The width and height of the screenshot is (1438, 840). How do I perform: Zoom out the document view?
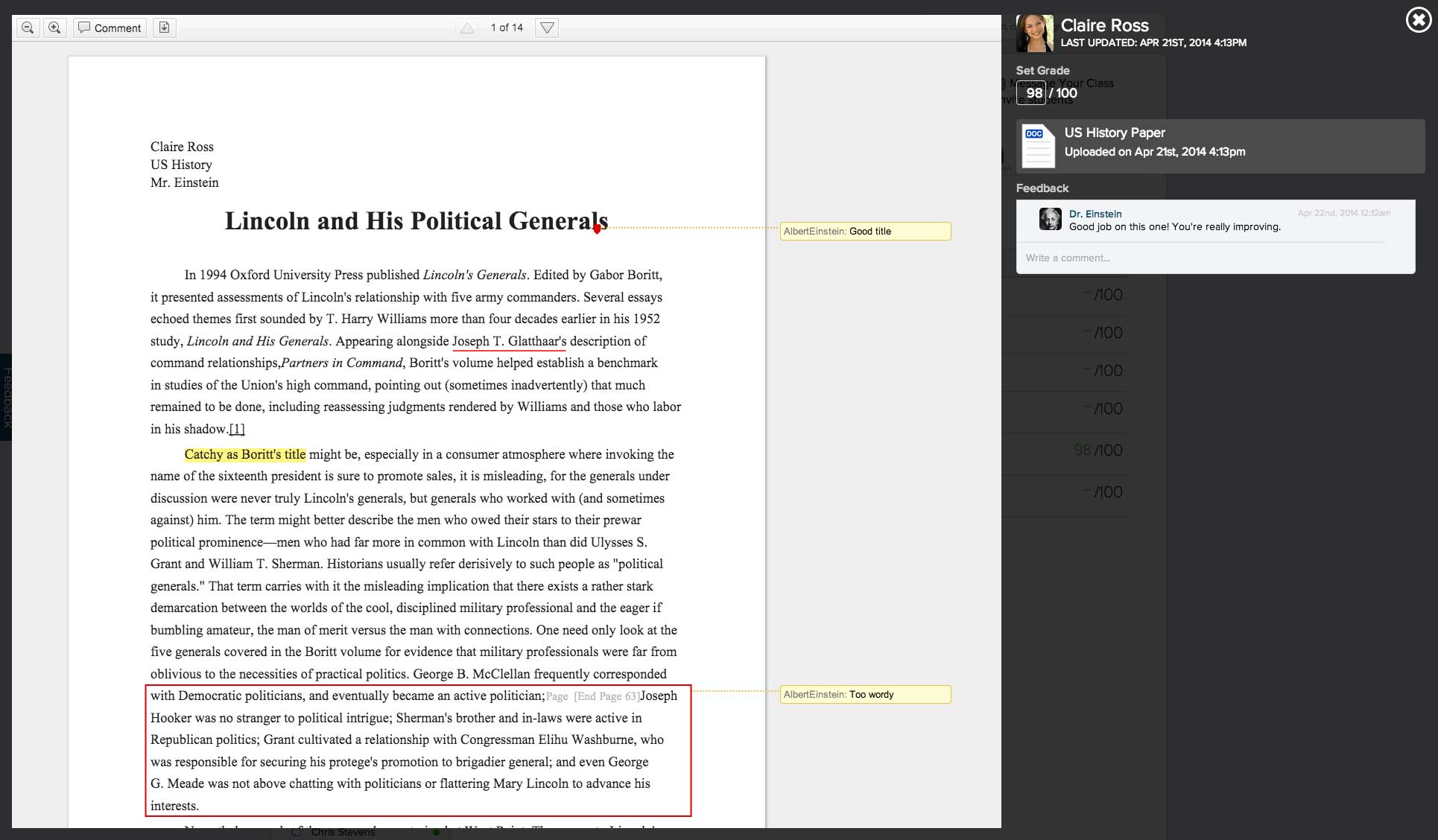pyautogui.click(x=28, y=28)
